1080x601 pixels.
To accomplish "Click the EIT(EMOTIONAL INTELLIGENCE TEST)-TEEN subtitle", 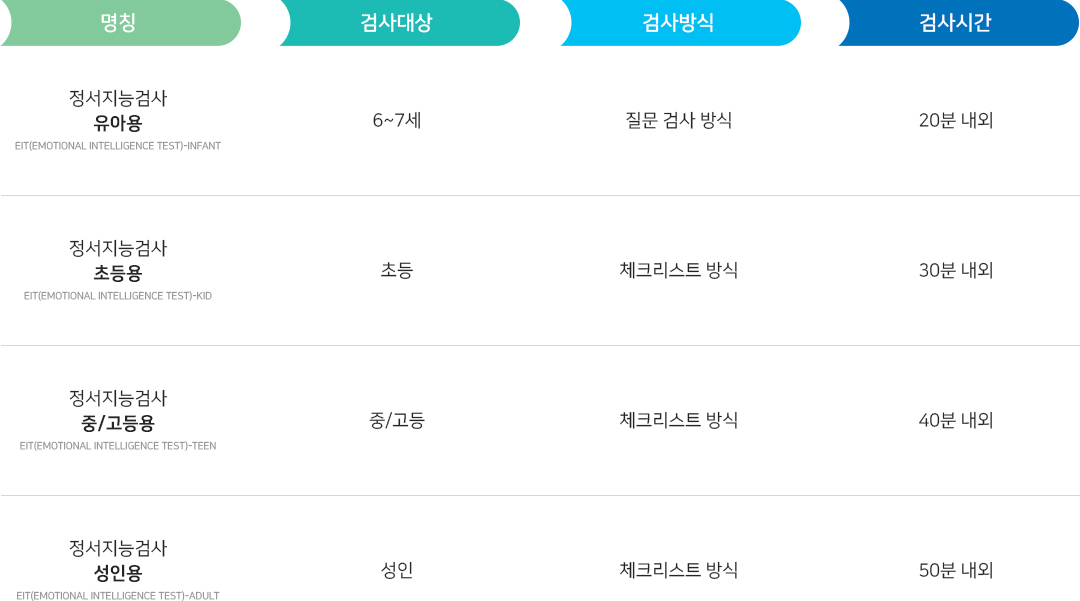I will [118, 446].
